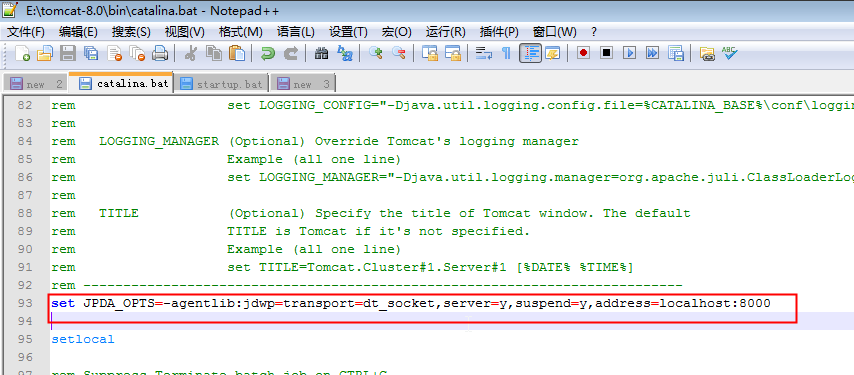Screen dimensions: 854x375
Task: Start macro recording with red button
Action: click(x=583, y=53)
